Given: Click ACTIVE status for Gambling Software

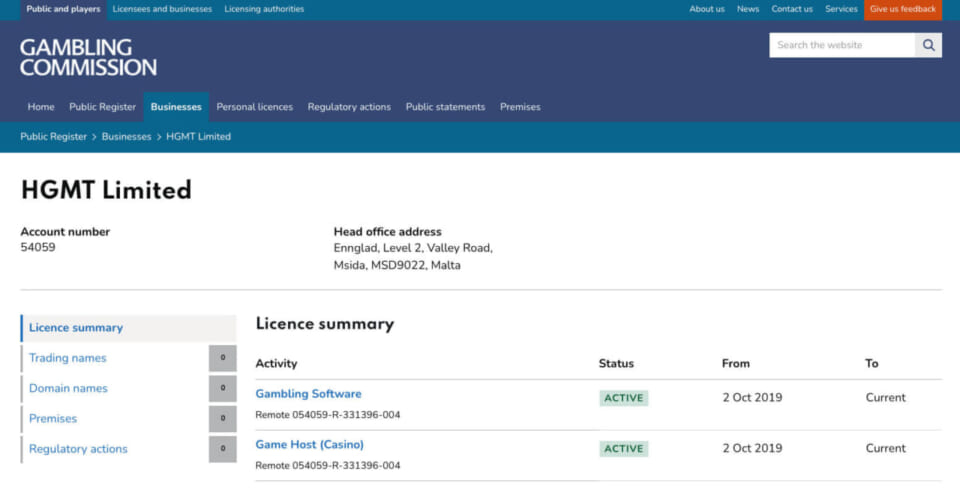Looking at the screenshot, I should (623, 398).
